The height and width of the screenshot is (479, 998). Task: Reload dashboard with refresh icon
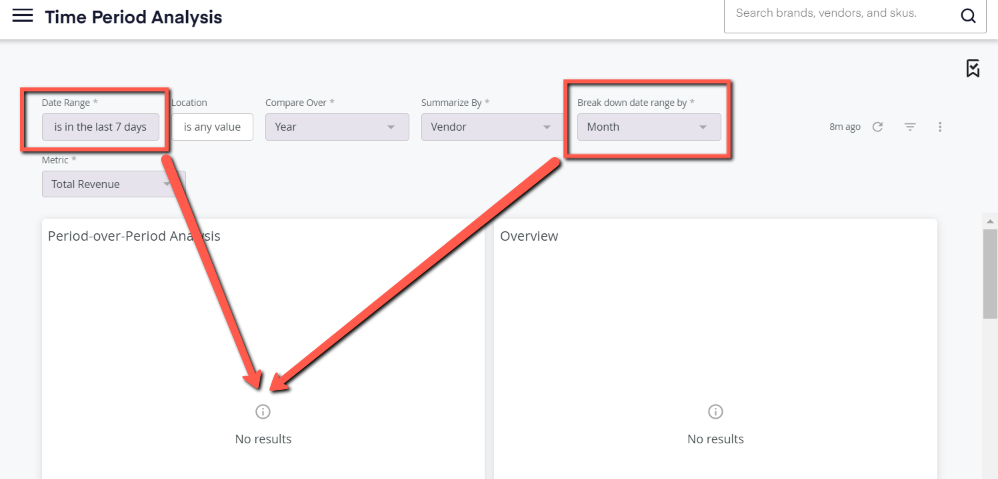pos(877,127)
